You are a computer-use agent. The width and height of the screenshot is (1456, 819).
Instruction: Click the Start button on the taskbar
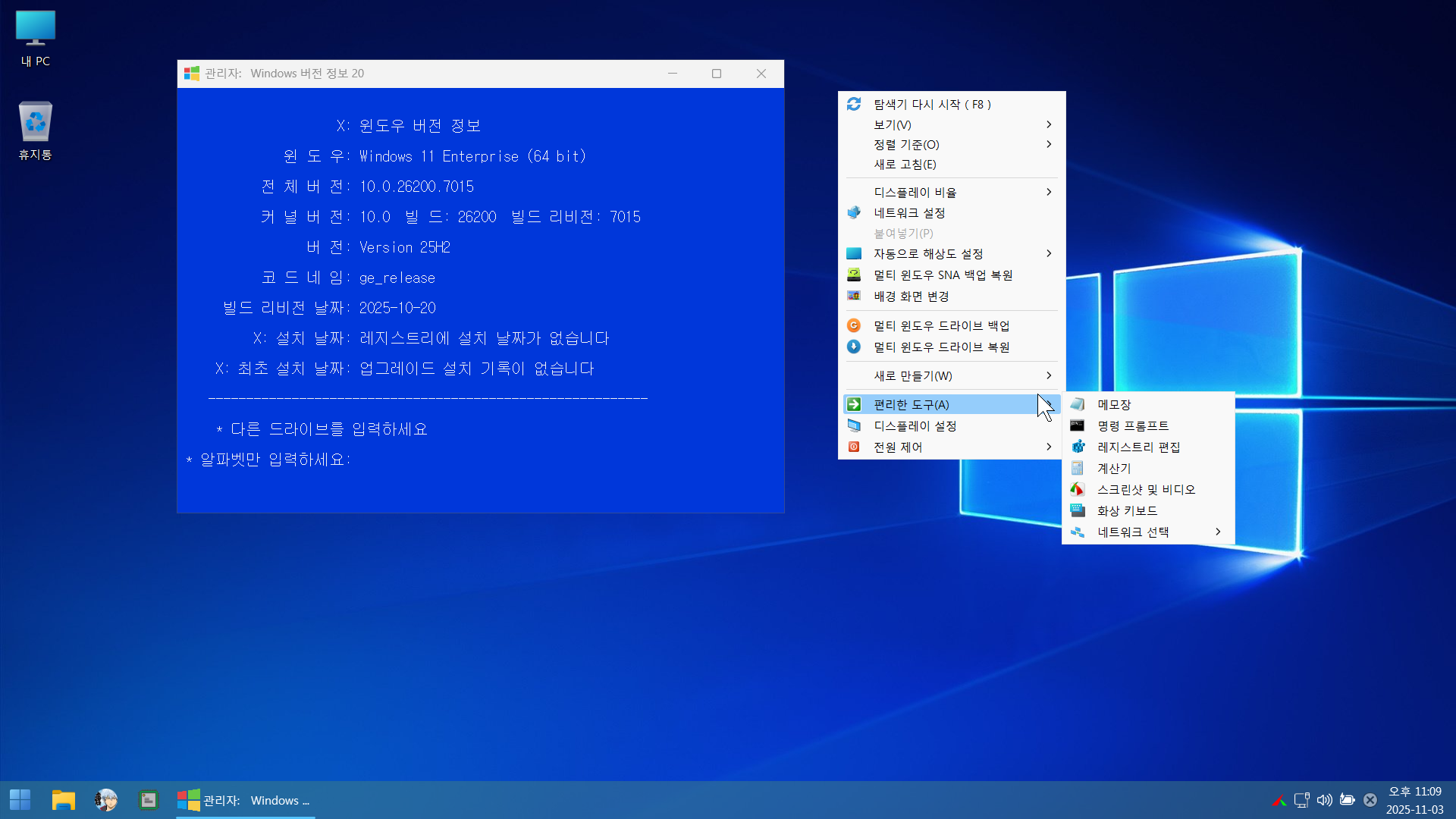20,800
